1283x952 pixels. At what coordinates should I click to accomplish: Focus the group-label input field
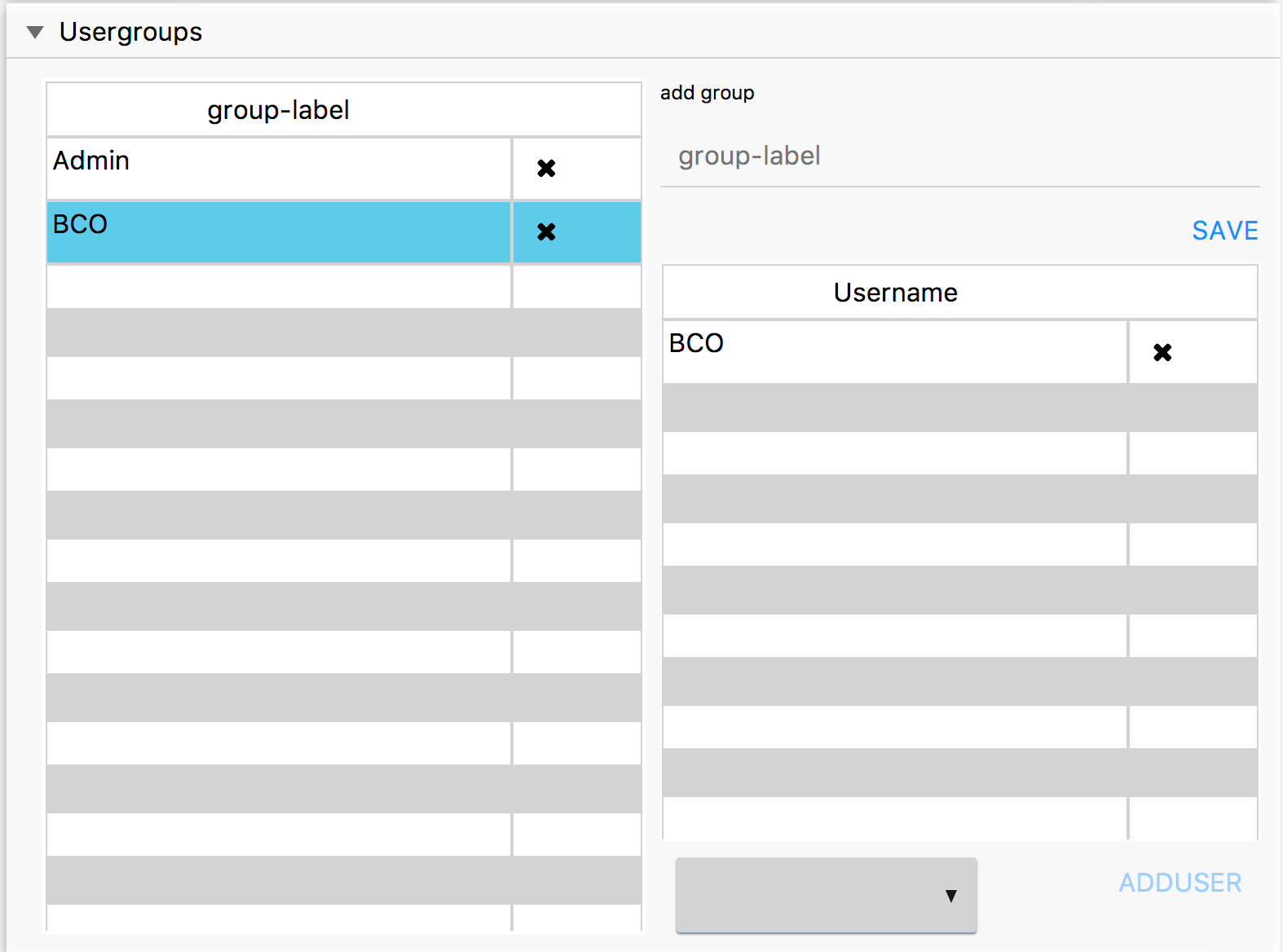[959, 156]
